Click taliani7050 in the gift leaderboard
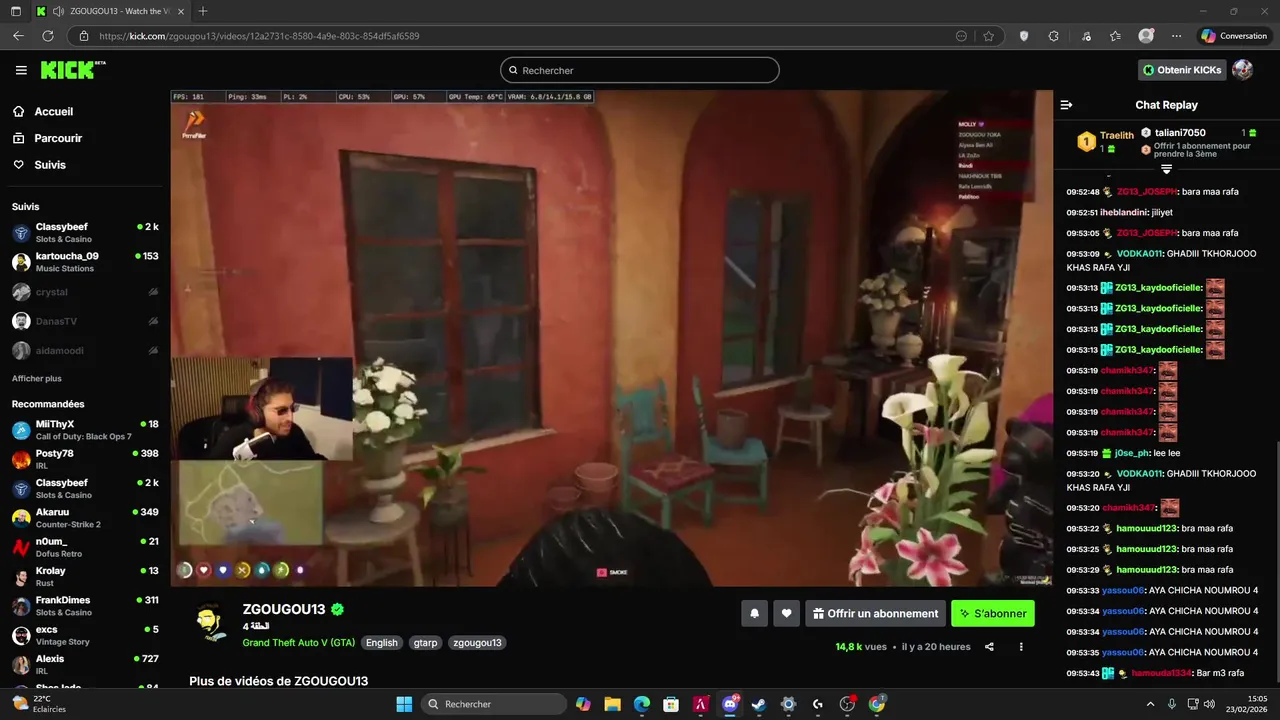This screenshot has height=720, width=1280. (x=1180, y=132)
